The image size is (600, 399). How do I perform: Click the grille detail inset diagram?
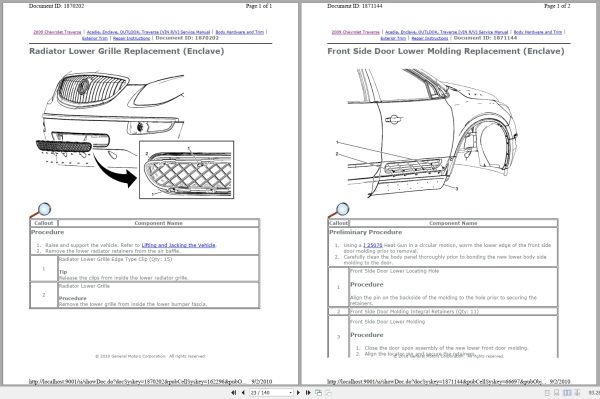[187, 169]
